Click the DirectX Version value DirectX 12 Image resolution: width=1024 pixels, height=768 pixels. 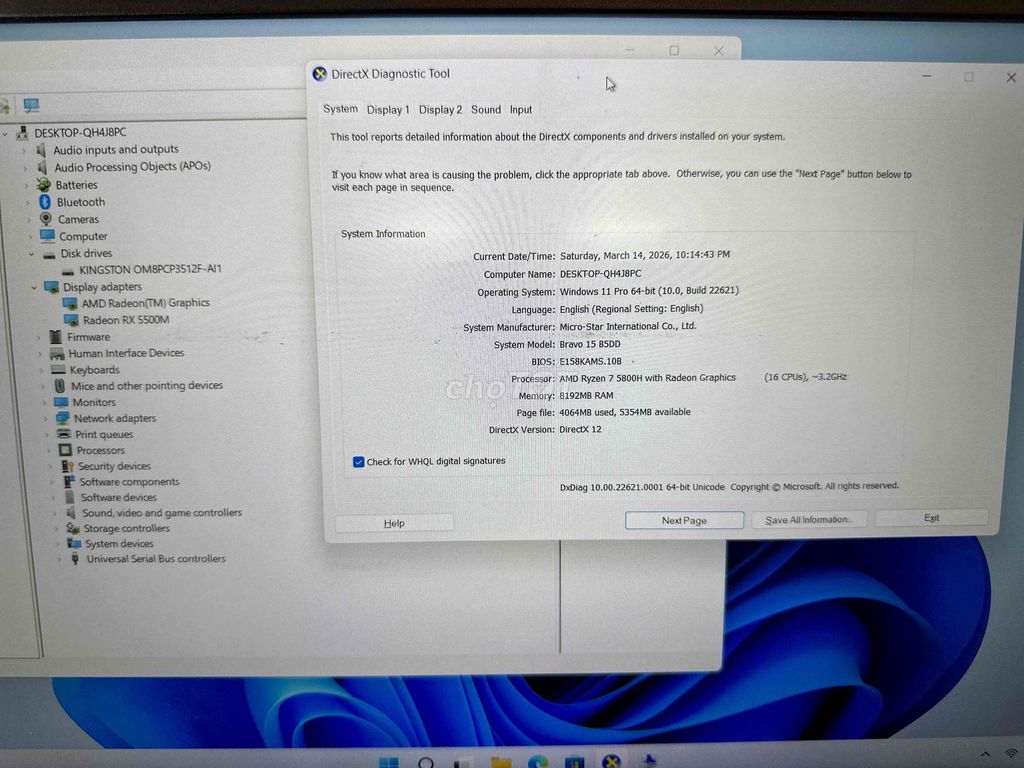click(x=580, y=430)
